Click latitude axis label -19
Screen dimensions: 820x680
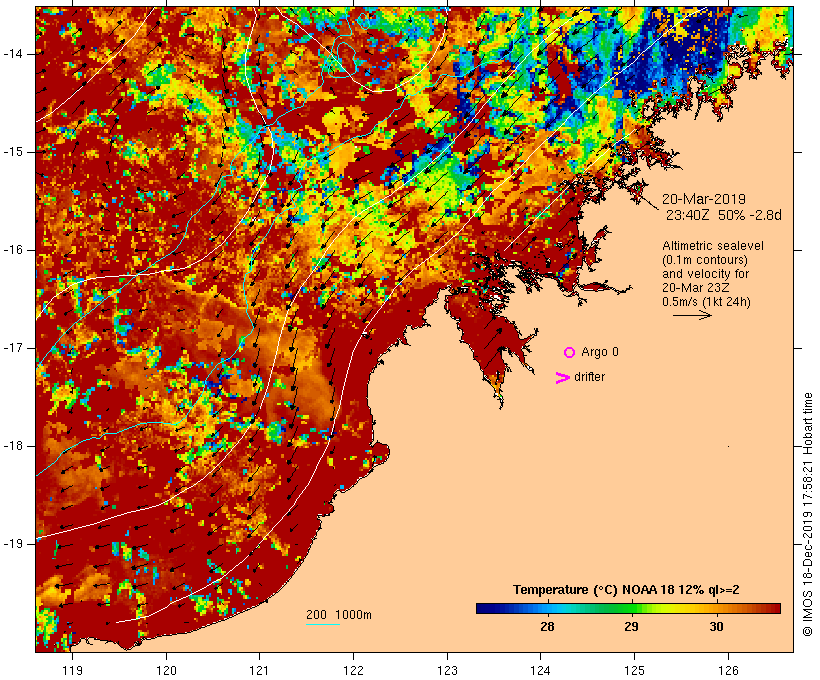(x=13, y=544)
